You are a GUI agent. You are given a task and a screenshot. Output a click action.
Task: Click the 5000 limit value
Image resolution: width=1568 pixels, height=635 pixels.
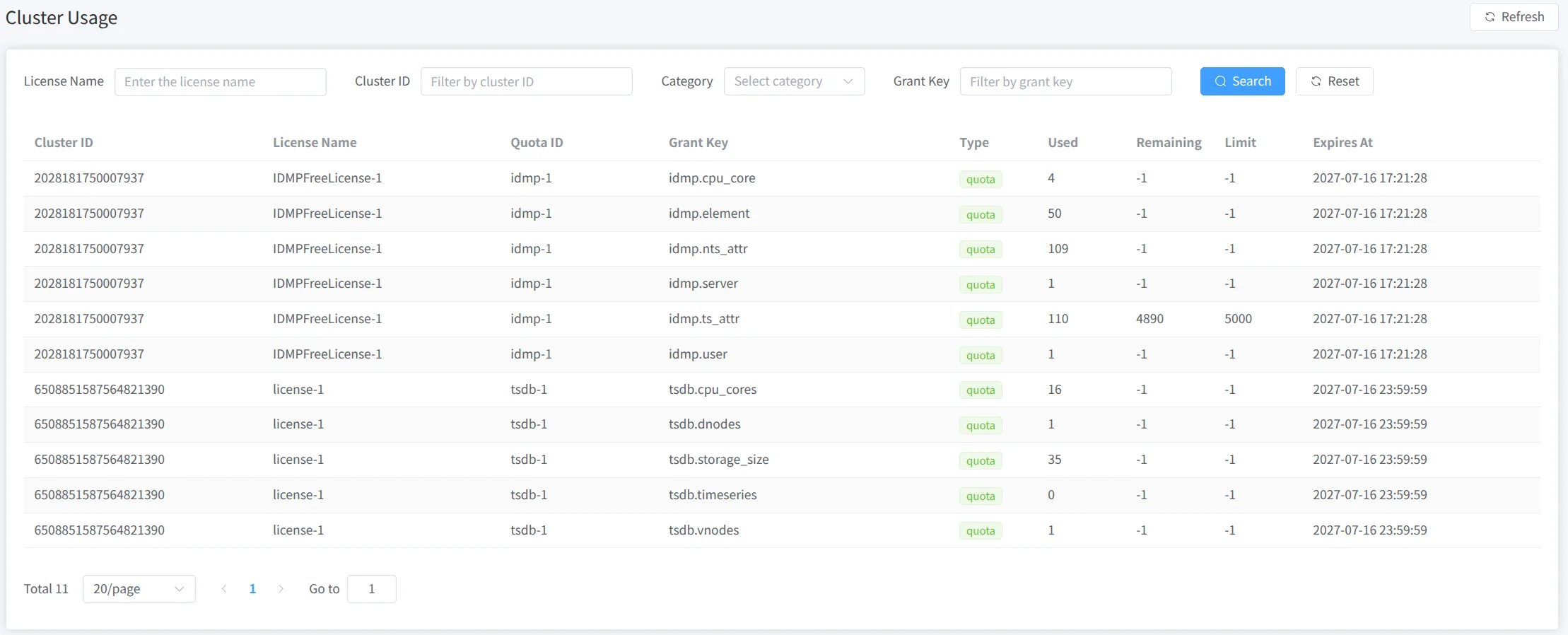coord(1238,319)
